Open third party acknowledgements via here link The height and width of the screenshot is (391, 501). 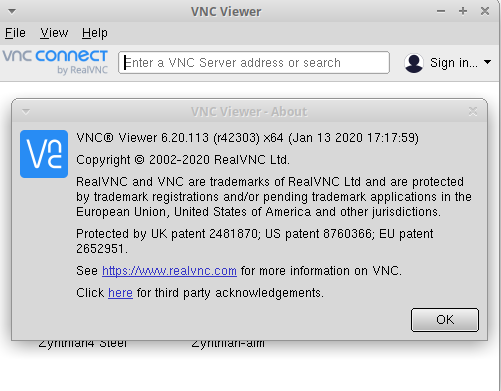[x=120, y=293]
